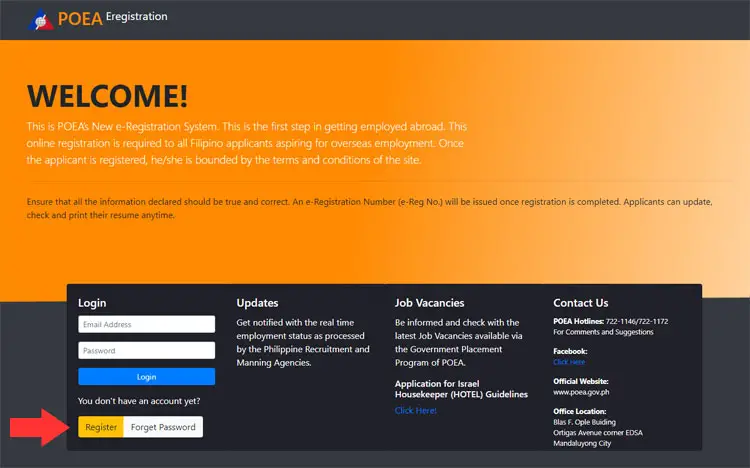Click 'Application for Israel Housekeeper (HOTEL) Guidelines' text
This screenshot has height=468, width=750.
coord(461,389)
